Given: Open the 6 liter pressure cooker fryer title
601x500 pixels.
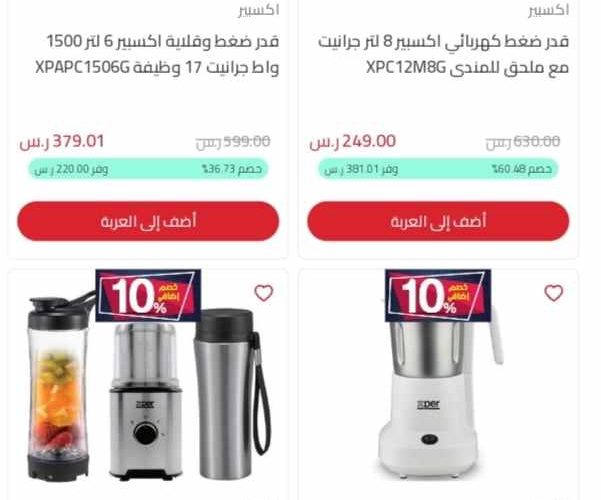Looking at the screenshot, I should [x=157, y=54].
